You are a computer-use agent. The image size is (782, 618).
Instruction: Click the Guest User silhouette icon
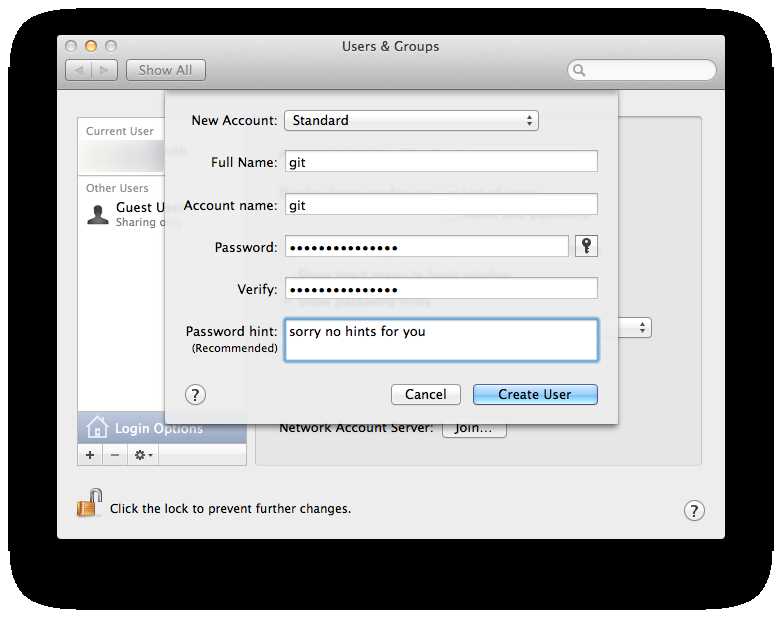[x=98, y=214]
